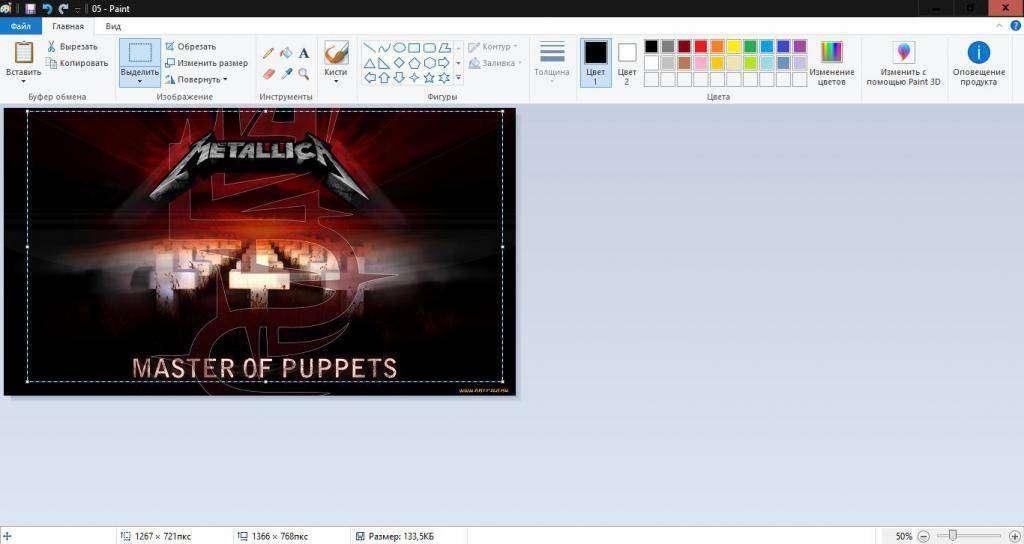This screenshot has height=544, width=1024.
Task: Choose the Five-point star shape
Action: click(429, 78)
